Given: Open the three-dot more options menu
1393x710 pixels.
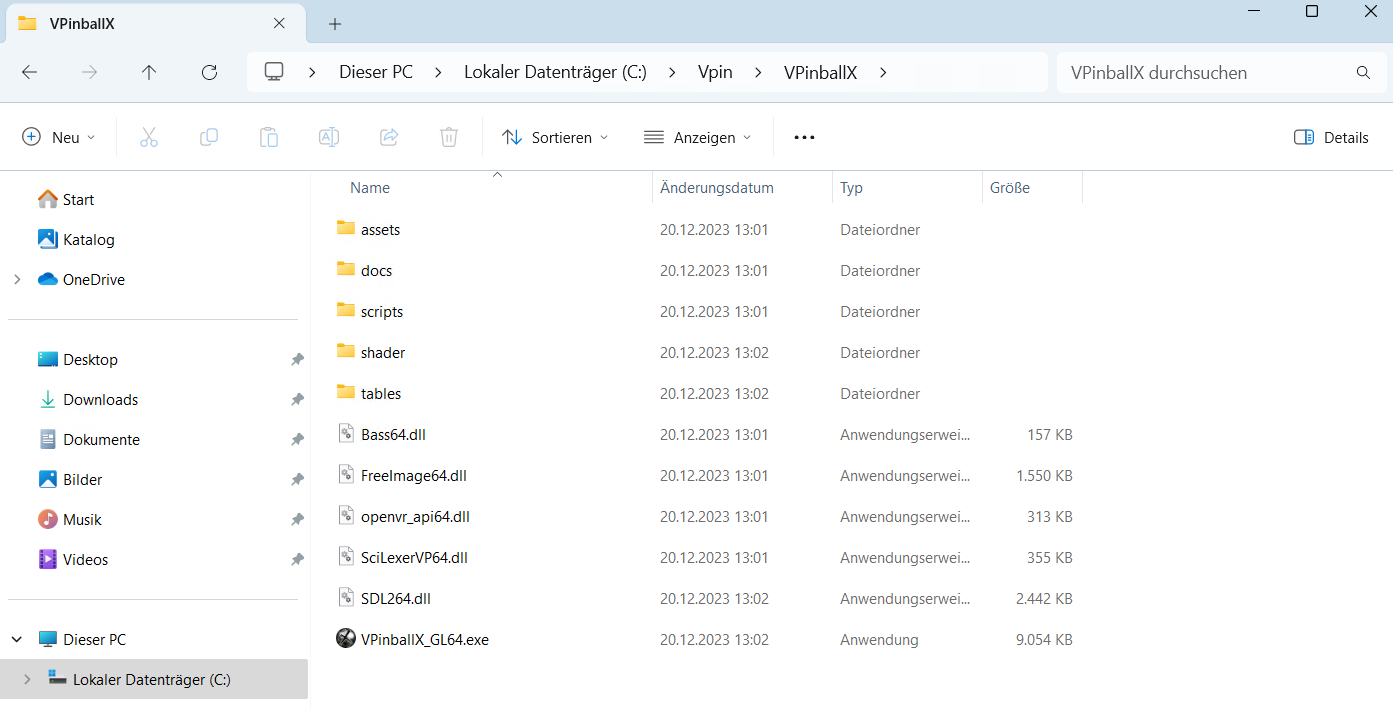Looking at the screenshot, I should (804, 137).
